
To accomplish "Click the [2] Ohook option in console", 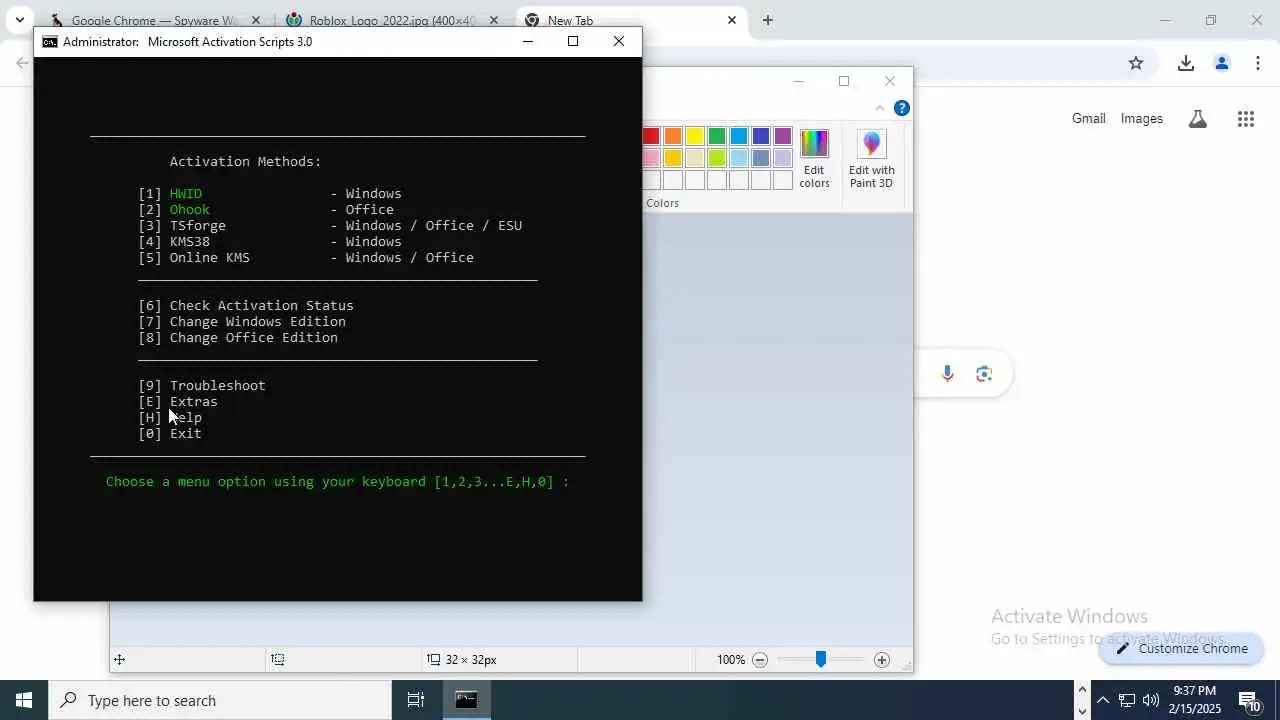I will [x=266, y=209].
